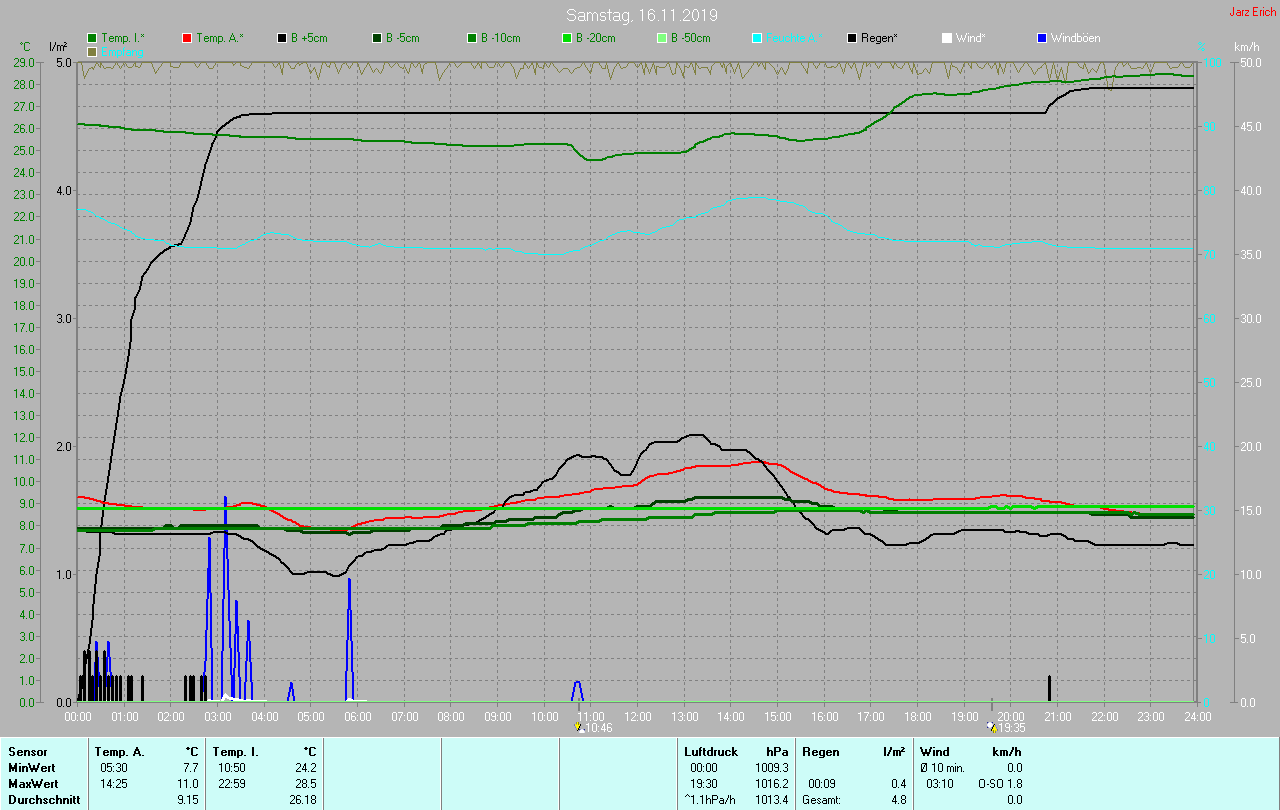Hide the B -50cm series via legend
The width and height of the screenshot is (1280, 810).
pos(690,38)
